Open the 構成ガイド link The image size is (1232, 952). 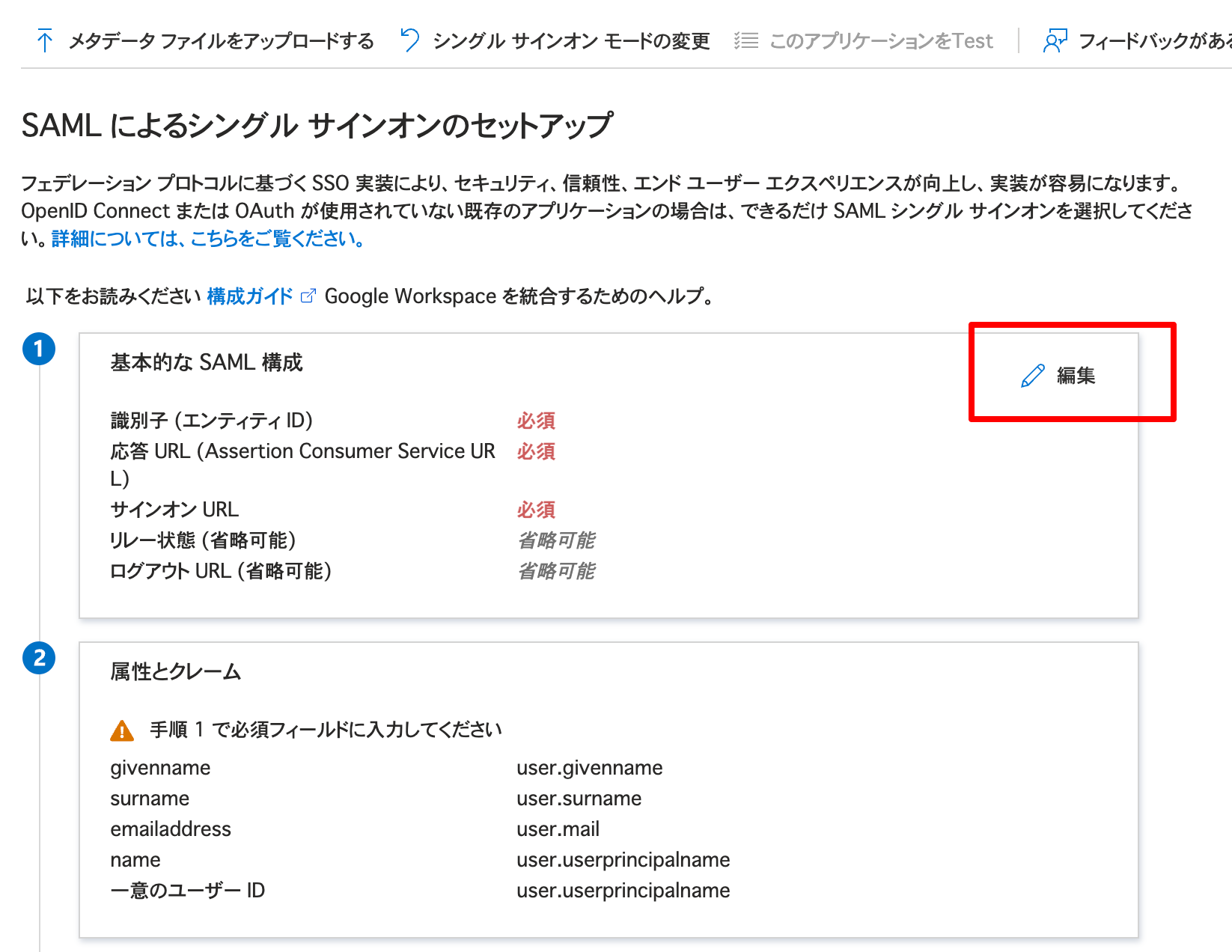pos(248,296)
